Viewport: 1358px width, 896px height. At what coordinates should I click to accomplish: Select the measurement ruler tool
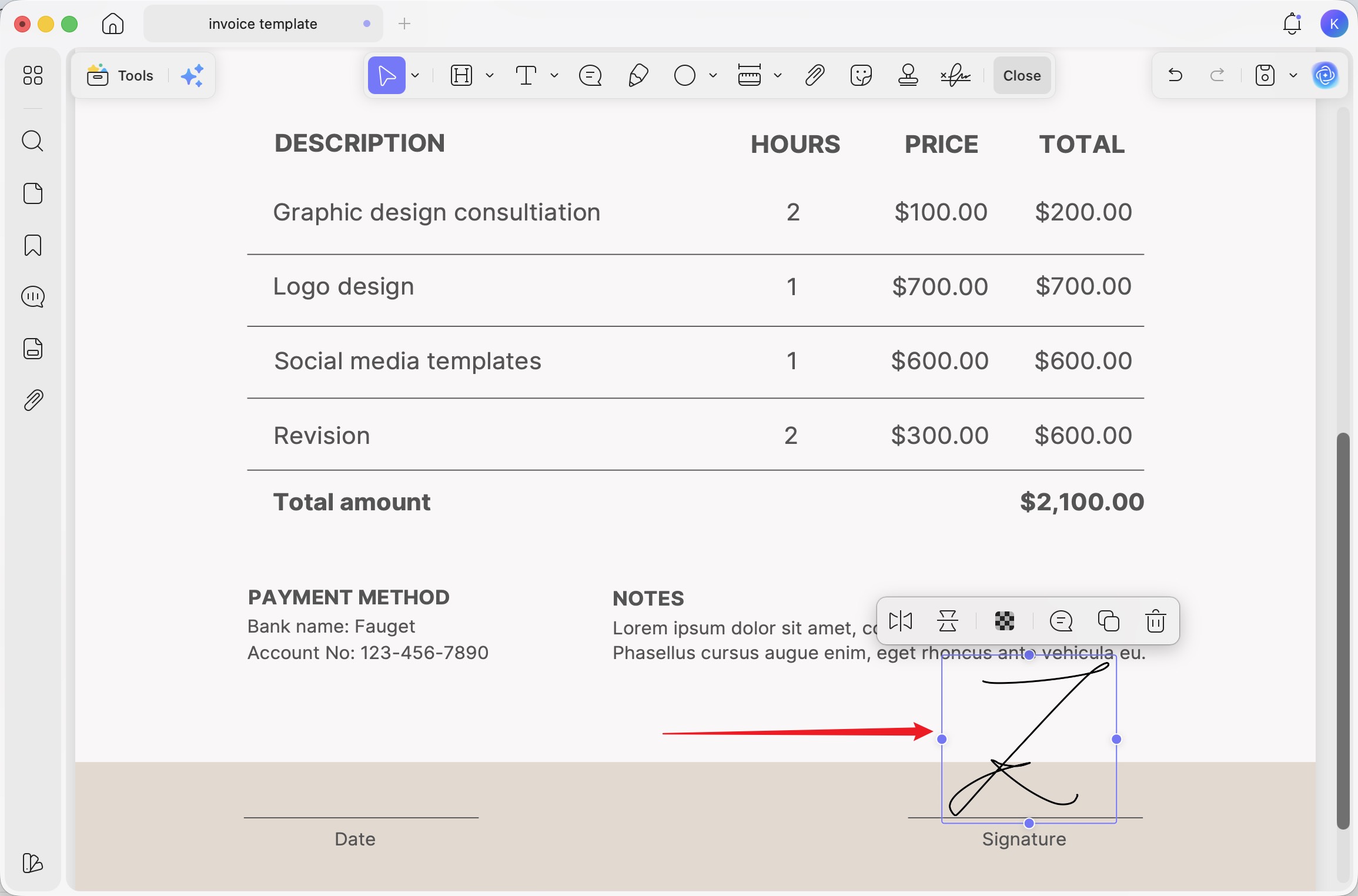(x=750, y=75)
